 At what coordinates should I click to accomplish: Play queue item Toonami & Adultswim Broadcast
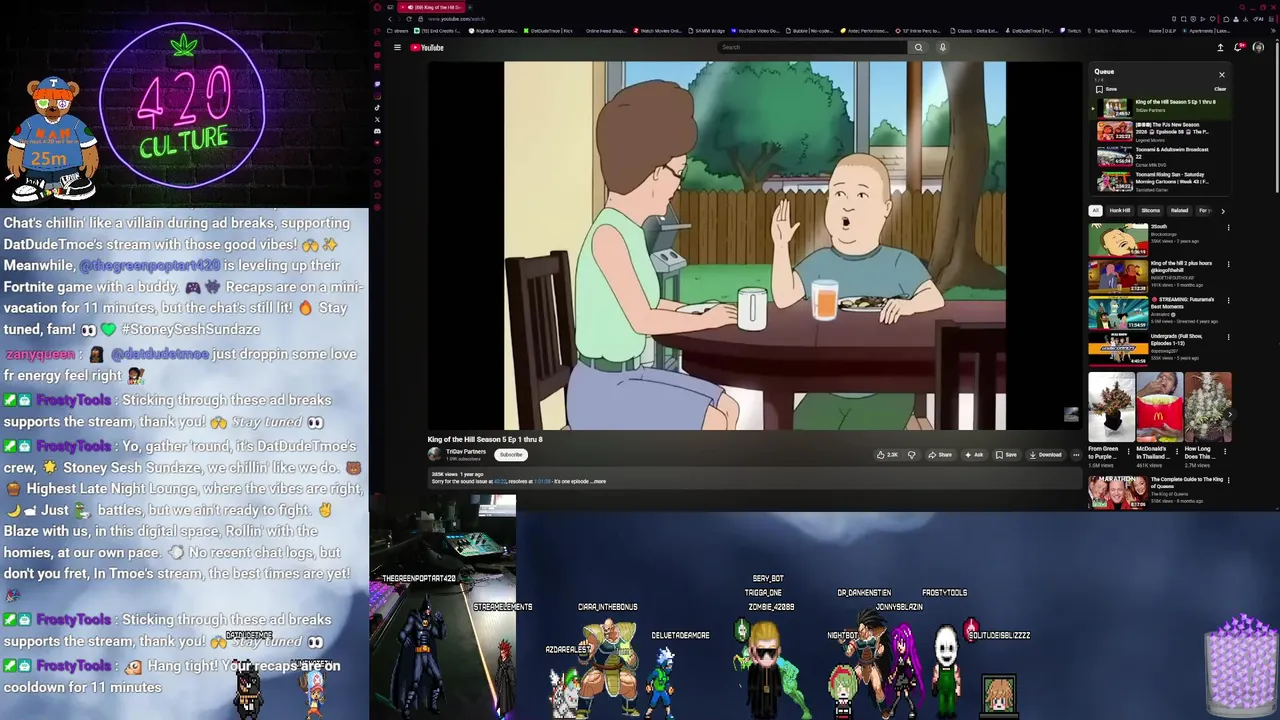click(x=1160, y=155)
